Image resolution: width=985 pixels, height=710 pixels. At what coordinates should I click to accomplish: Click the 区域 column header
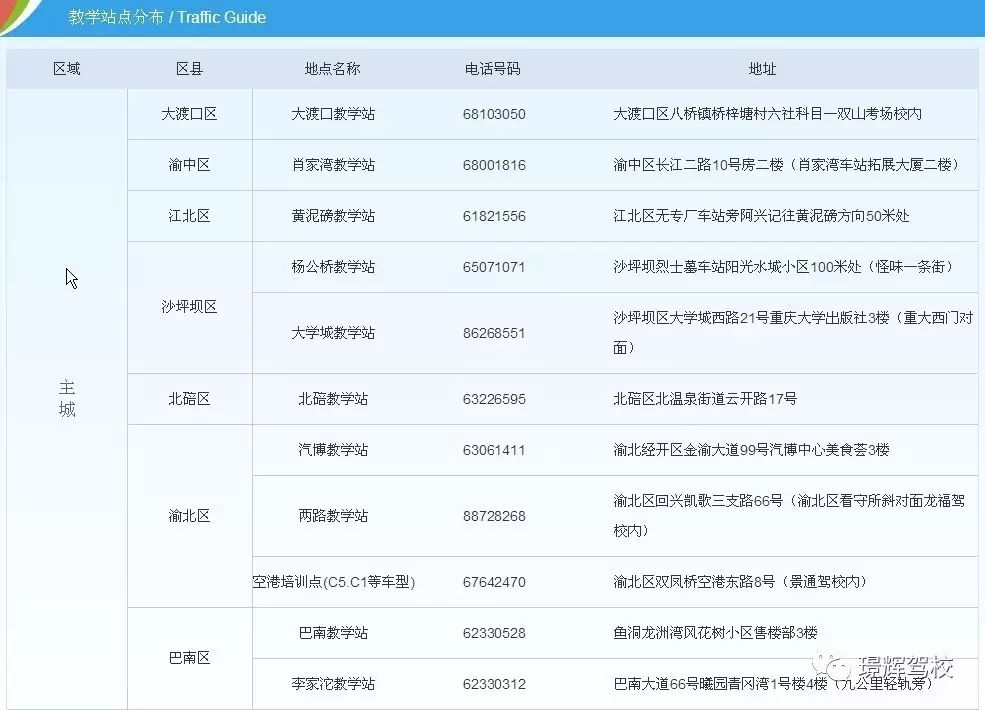pyautogui.click(x=66, y=68)
